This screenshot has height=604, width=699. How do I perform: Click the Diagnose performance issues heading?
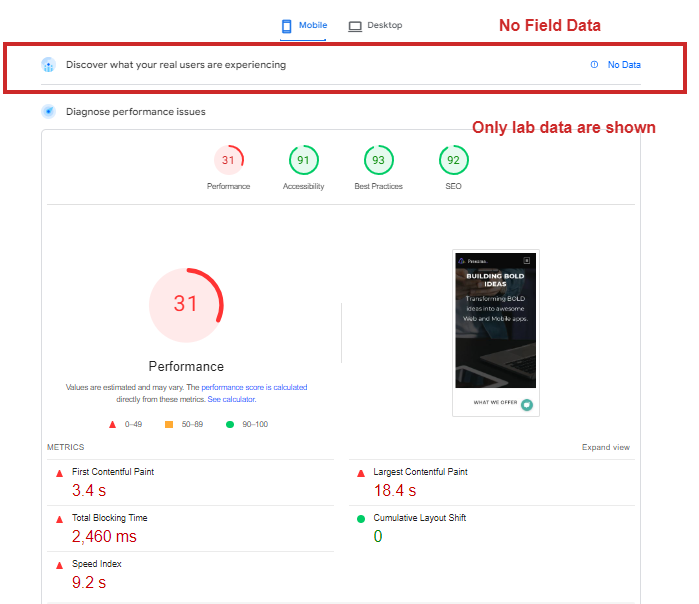136,111
